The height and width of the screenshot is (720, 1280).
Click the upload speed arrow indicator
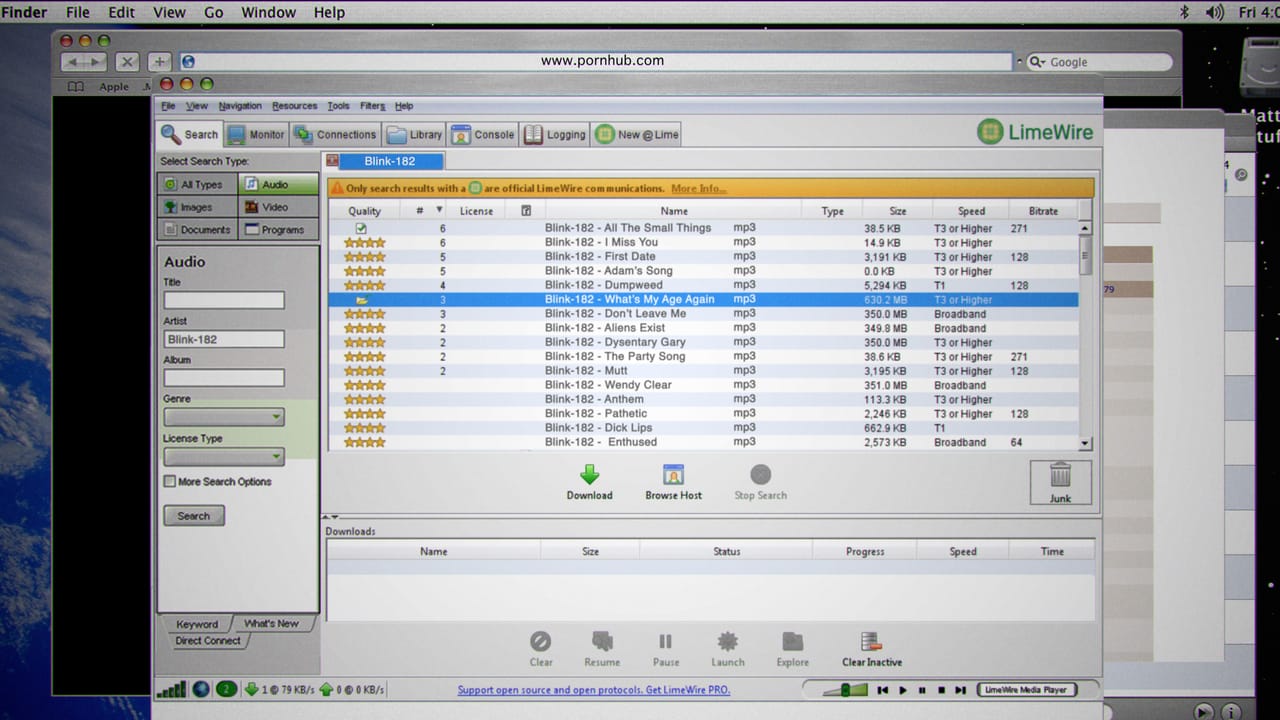(x=325, y=689)
